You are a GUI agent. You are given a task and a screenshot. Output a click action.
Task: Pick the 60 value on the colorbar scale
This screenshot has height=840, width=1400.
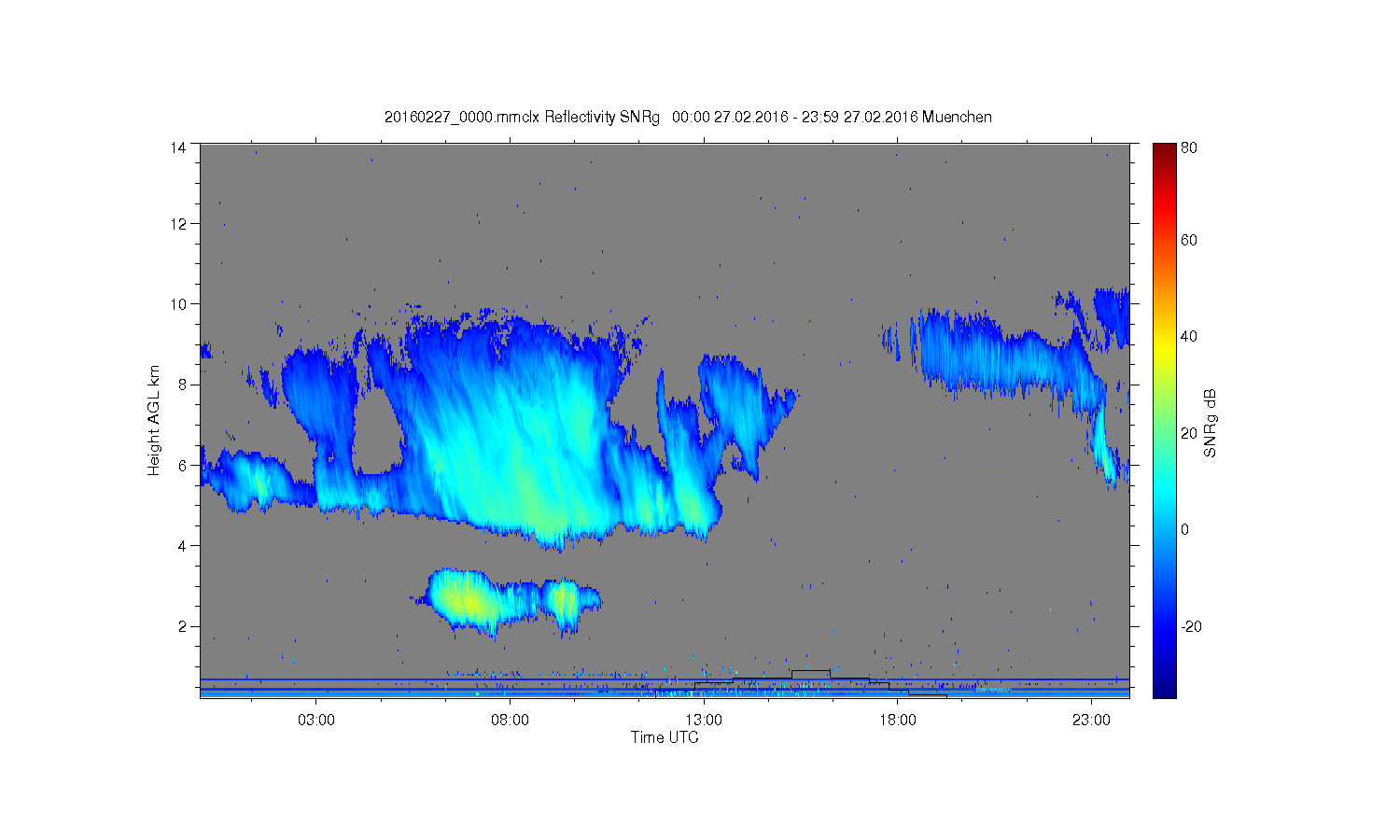[1189, 241]
